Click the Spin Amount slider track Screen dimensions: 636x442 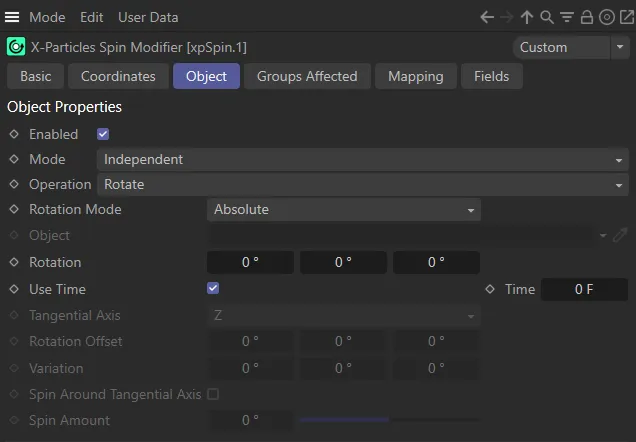pos(390,420)
